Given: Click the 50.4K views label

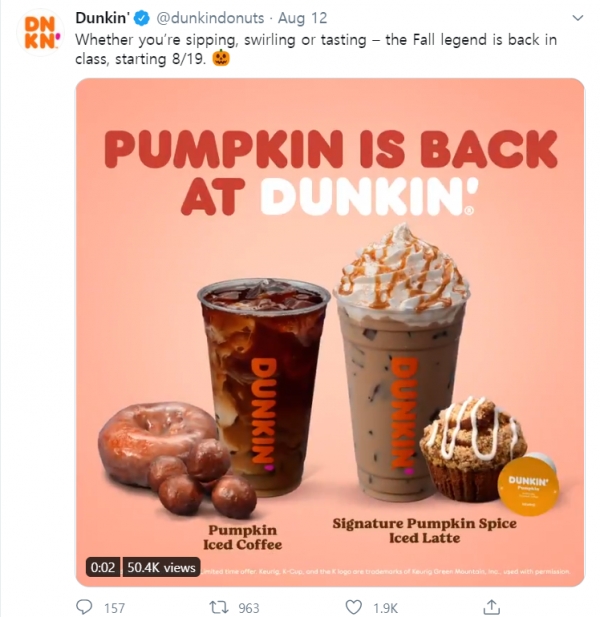Looking at the screenshot, I should pos(161,567).
